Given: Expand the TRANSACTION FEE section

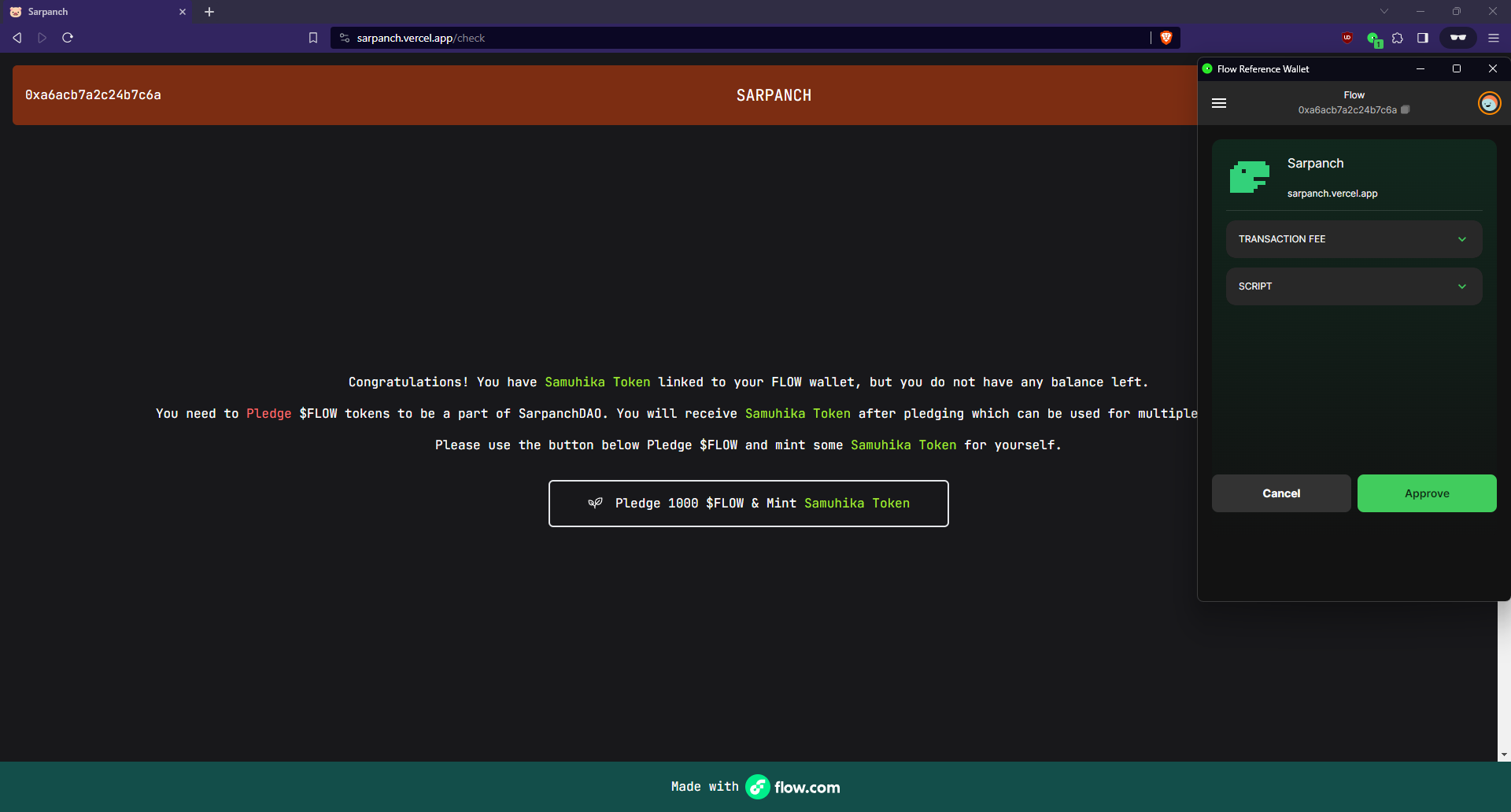Looking at the screenshot, I should (x=1354, y=239).
